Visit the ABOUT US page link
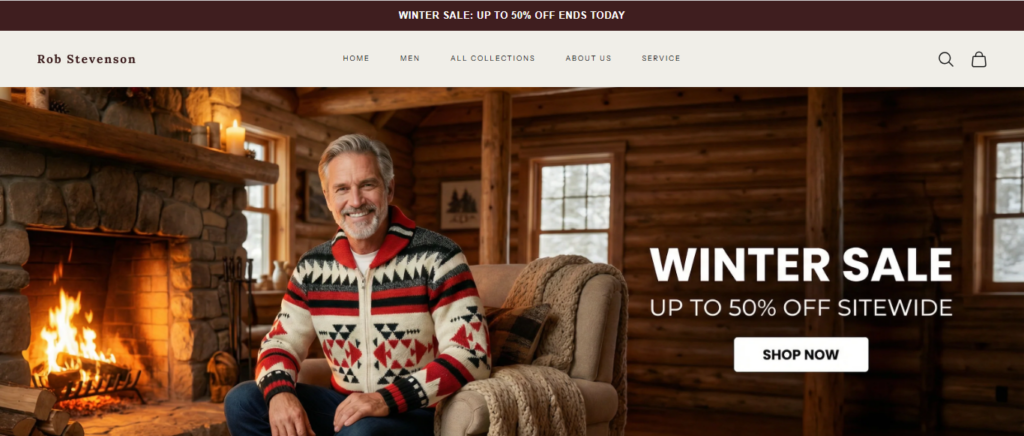1024x436 pixels. 588,58
